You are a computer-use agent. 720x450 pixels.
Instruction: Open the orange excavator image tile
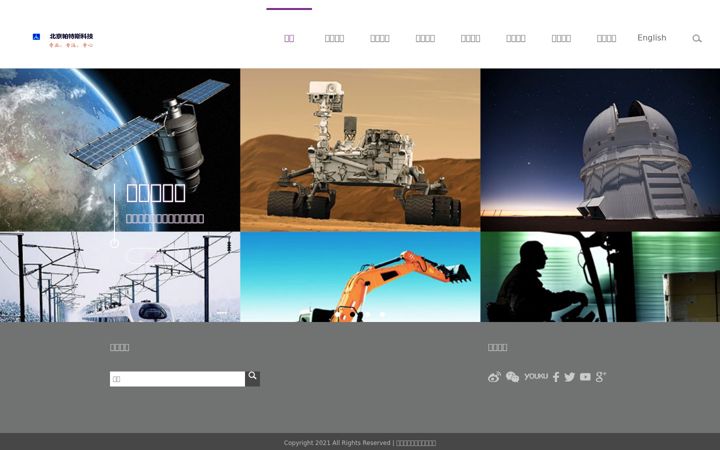(x=360, y=277)
